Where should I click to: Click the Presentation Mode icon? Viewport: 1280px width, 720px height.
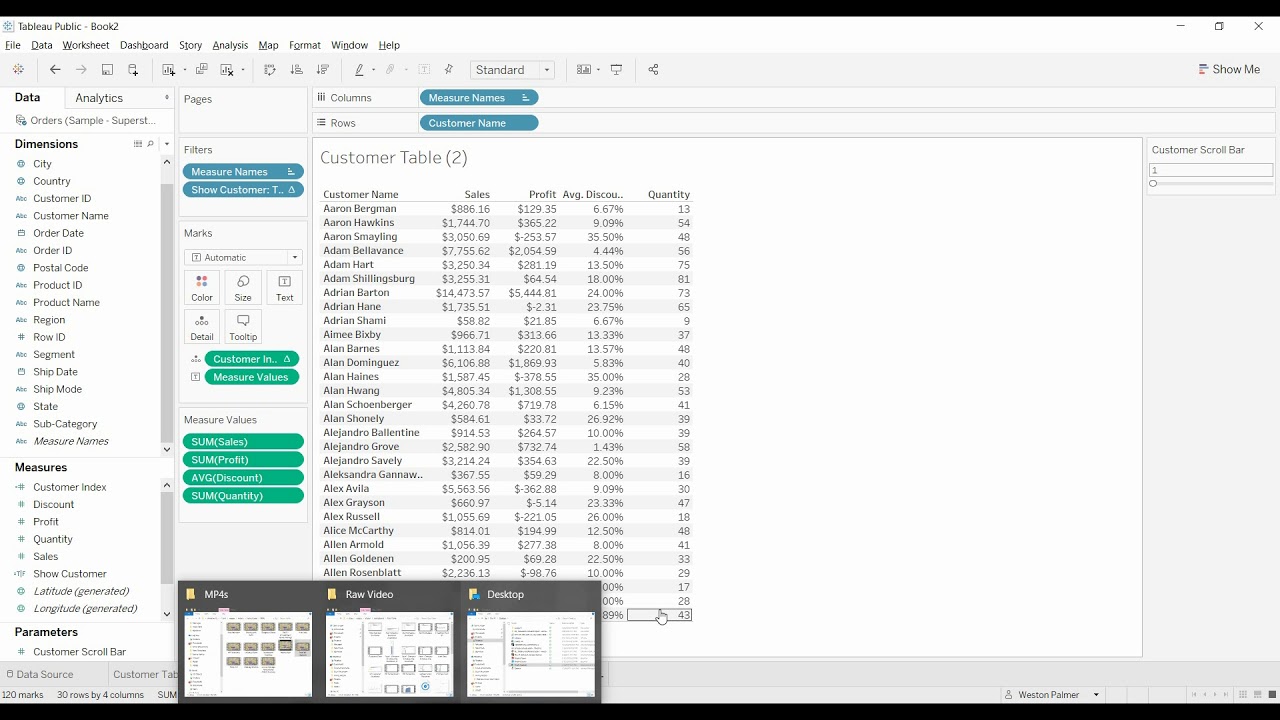tap(616, 70)
